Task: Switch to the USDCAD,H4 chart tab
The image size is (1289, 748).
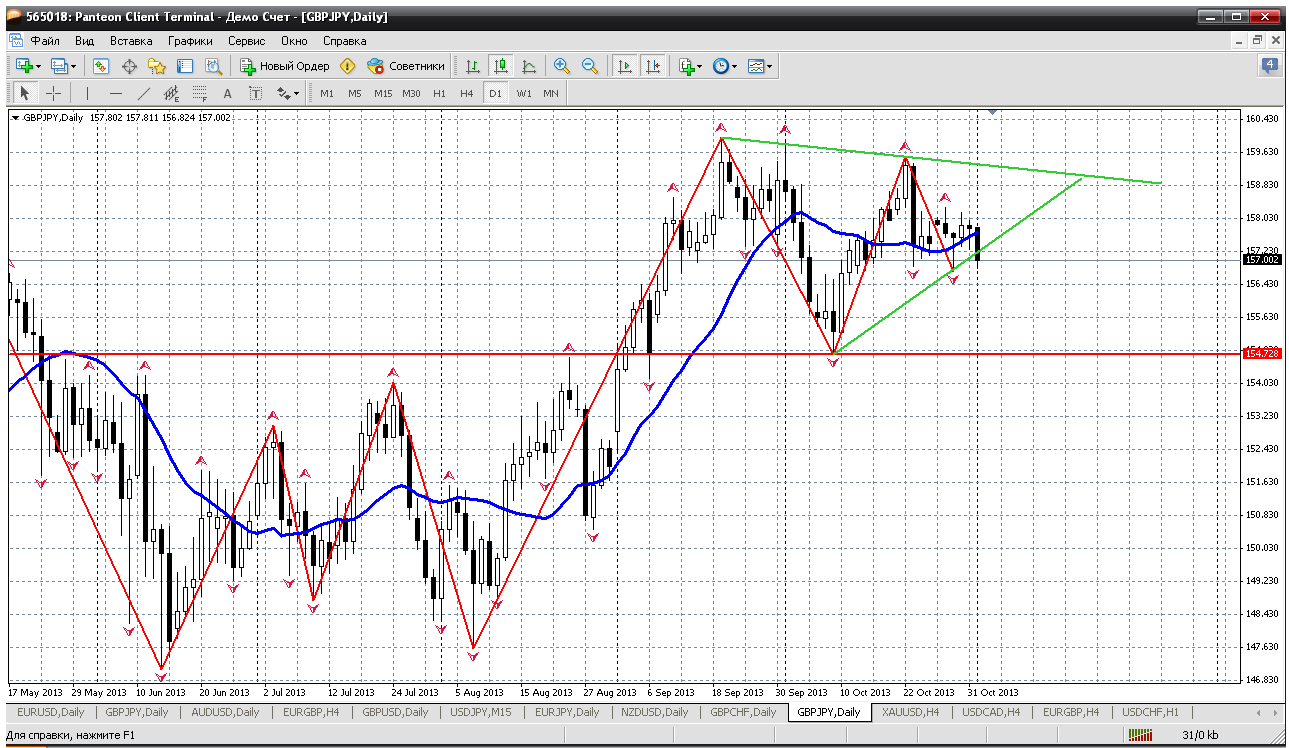Action: (991, 712)
